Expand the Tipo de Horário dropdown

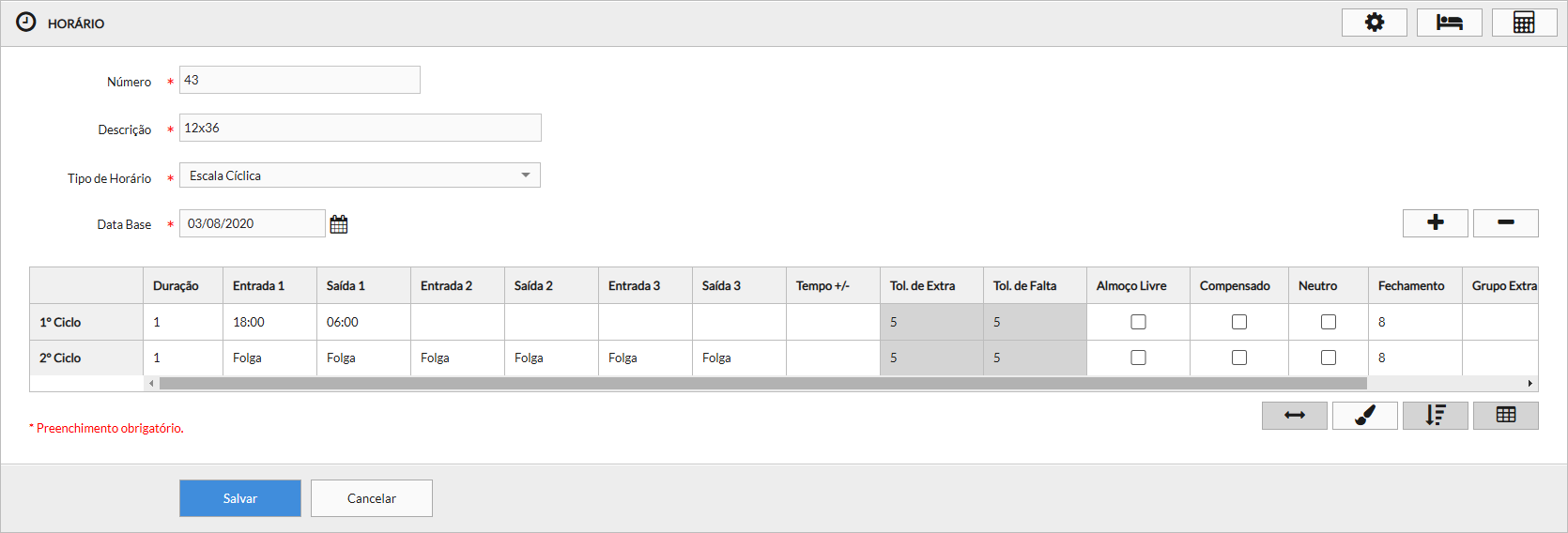(525, 175)
